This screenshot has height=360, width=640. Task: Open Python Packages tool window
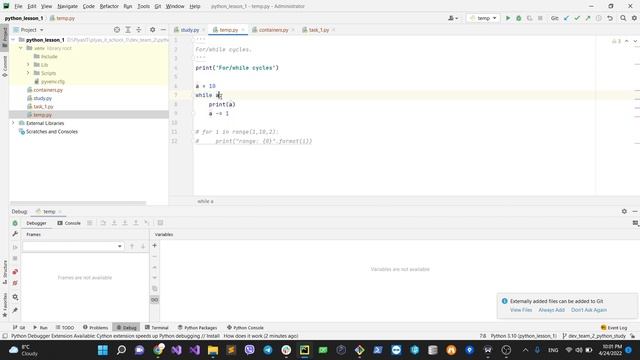click(198, 328)
